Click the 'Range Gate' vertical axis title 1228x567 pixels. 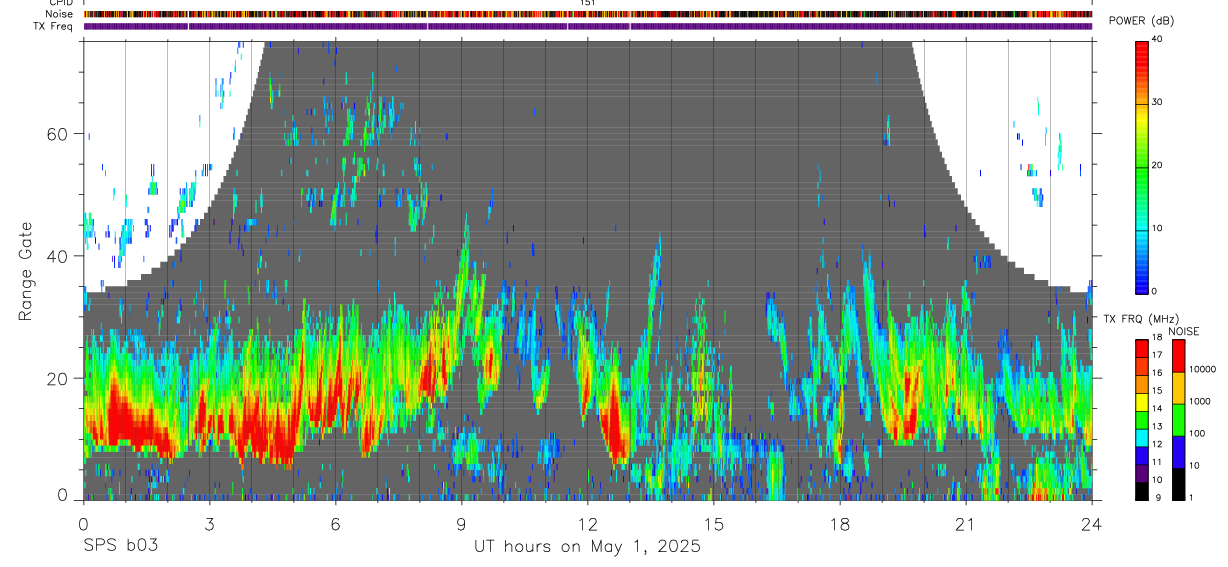point(26,271)
